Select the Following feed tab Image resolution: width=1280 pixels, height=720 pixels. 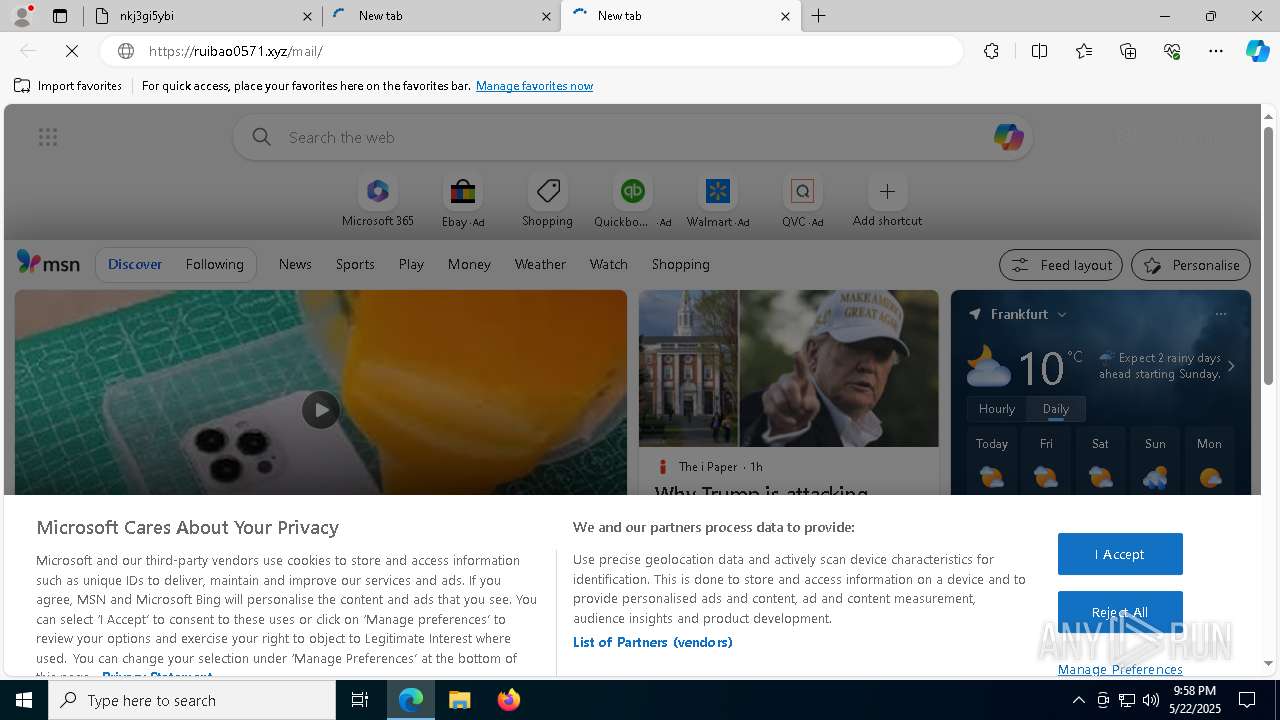click(214, 264)
